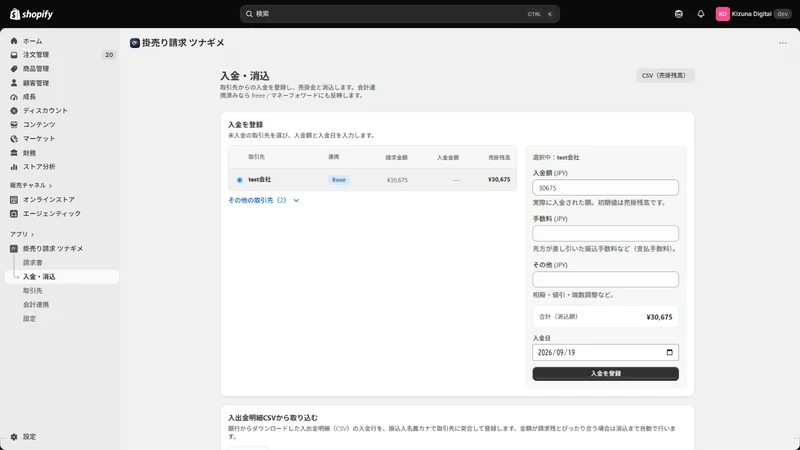Focus the その他 (JPY) input field

pos(606,279)
